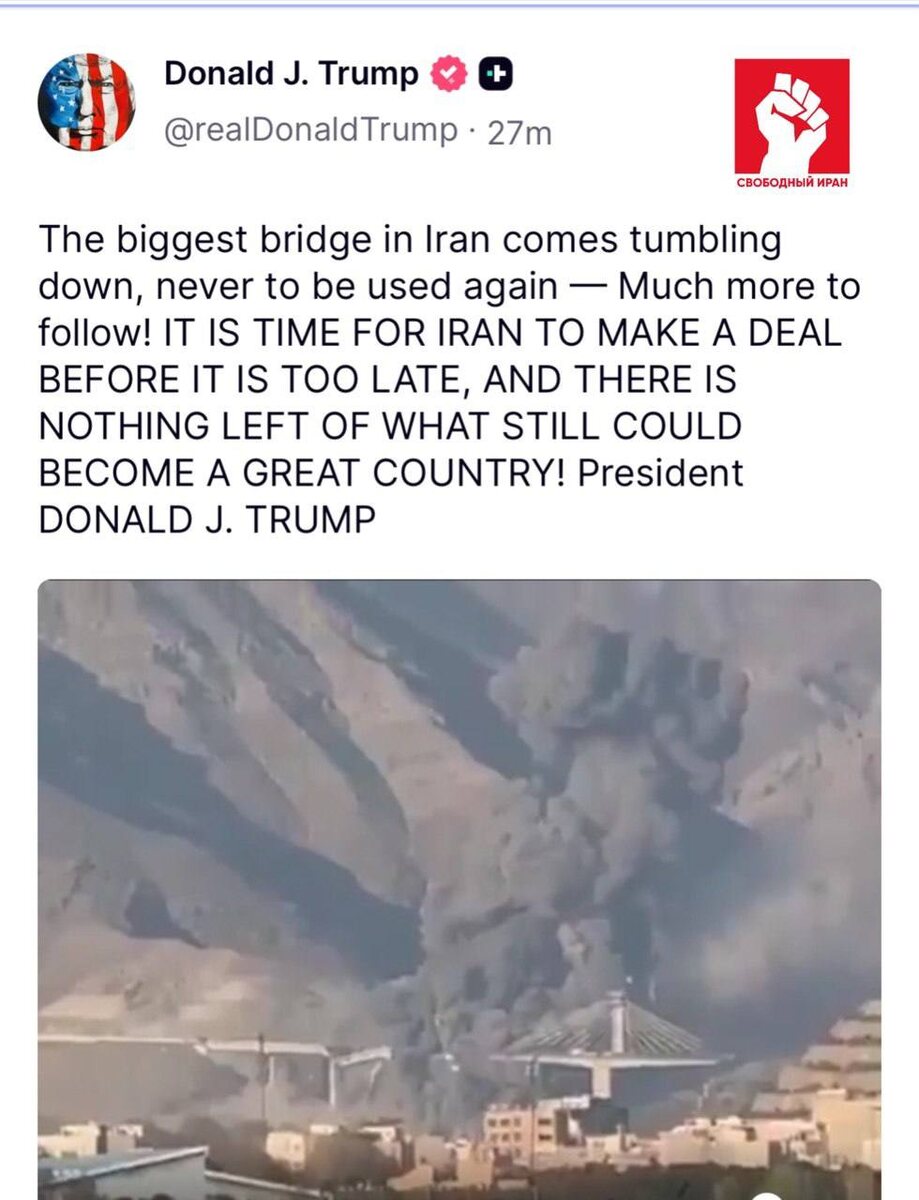The image size is (919, 1200).
Task: Click the 27m post timestamp
Action: pos(518,132)
